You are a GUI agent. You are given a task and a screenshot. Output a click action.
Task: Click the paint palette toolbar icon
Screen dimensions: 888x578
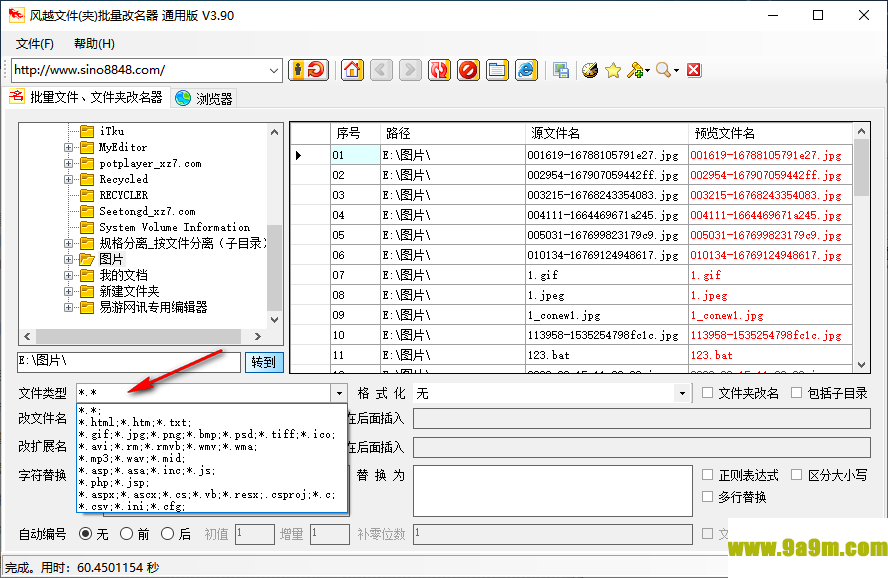click(590, 70)
